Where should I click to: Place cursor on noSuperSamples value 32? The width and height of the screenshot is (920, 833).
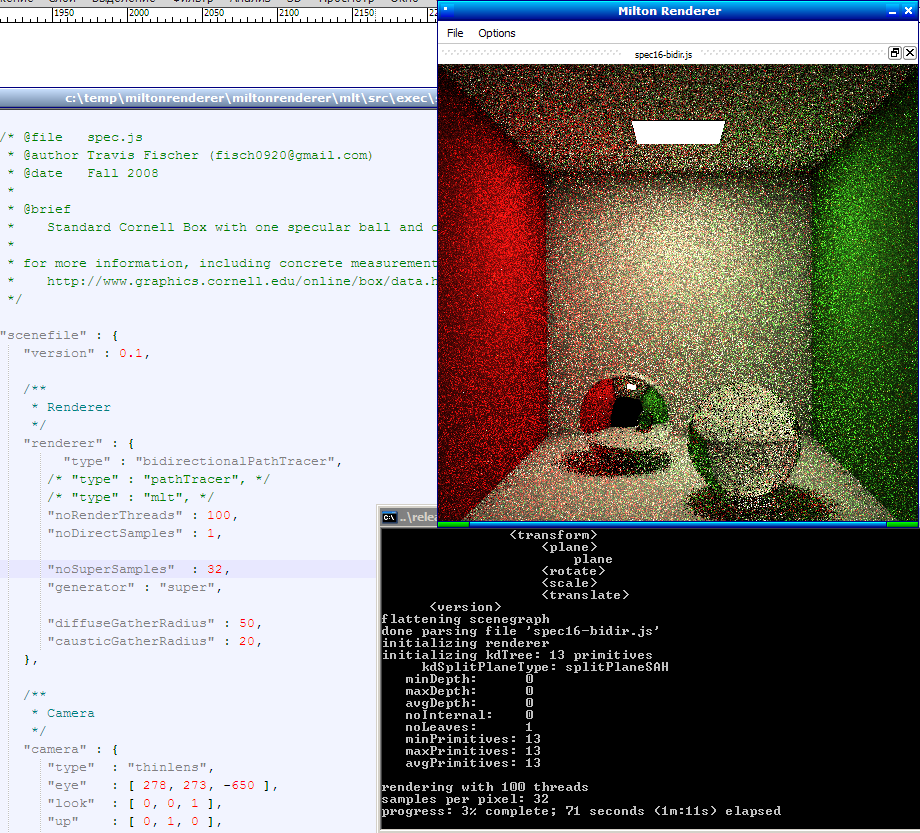(215, 569)
